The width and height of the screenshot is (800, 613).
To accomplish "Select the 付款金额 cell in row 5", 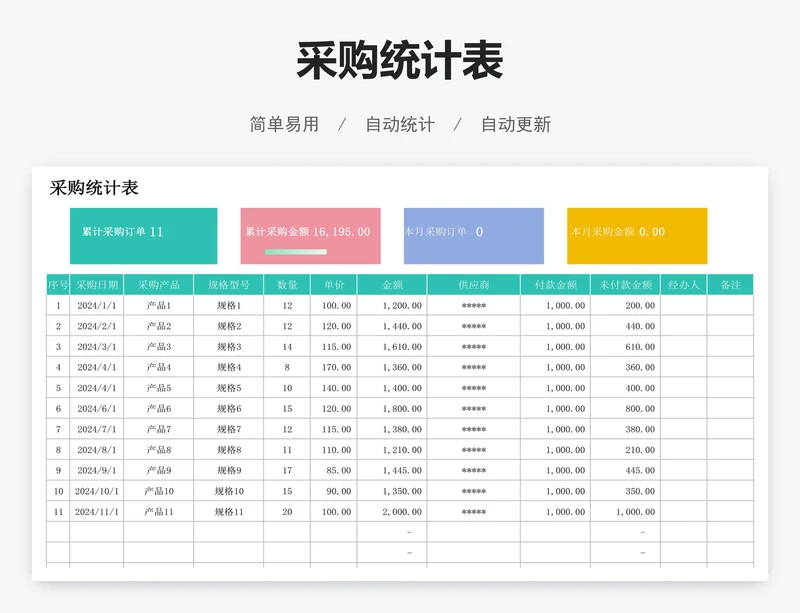I will [556, 388].
